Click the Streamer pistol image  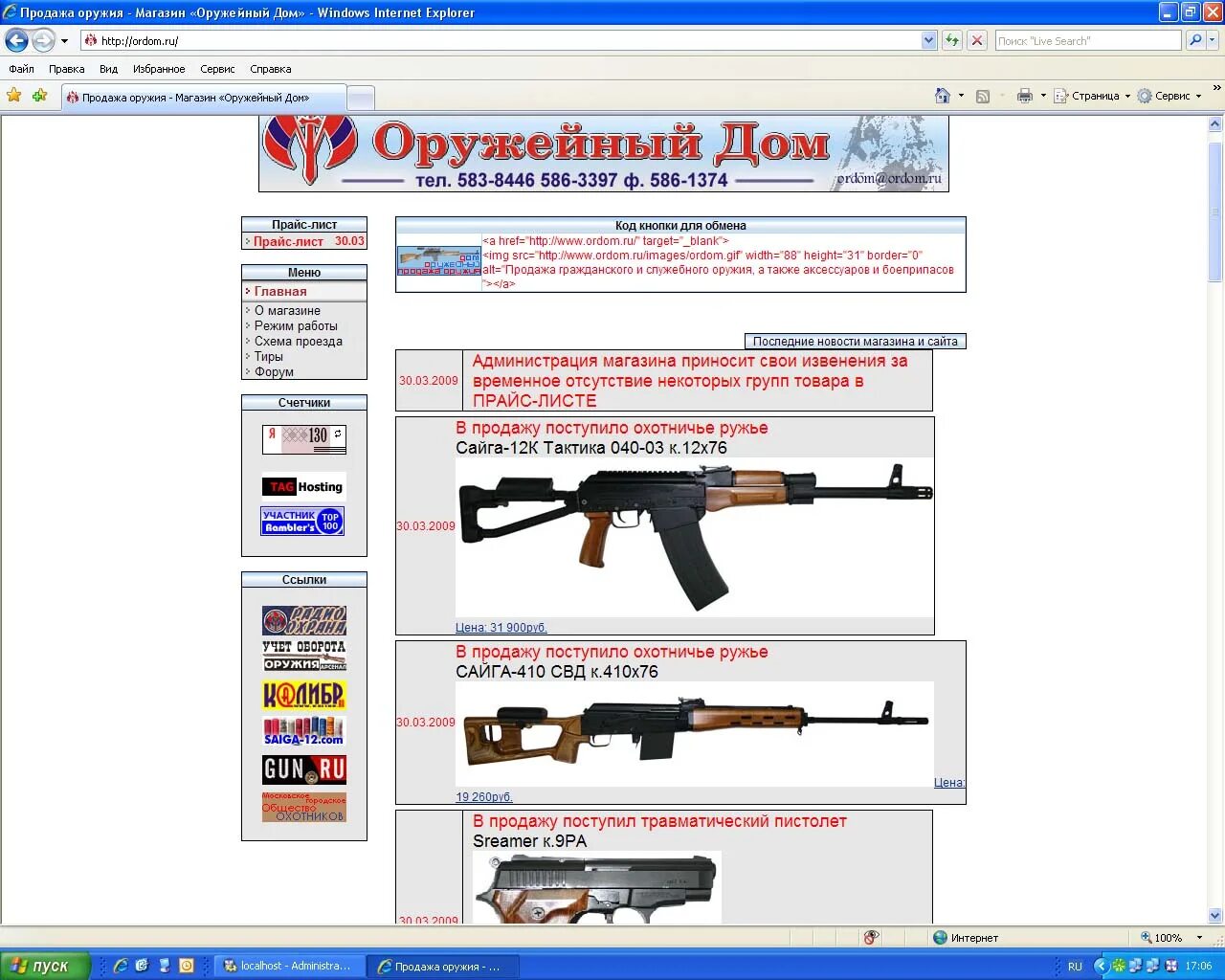[597, 887]
